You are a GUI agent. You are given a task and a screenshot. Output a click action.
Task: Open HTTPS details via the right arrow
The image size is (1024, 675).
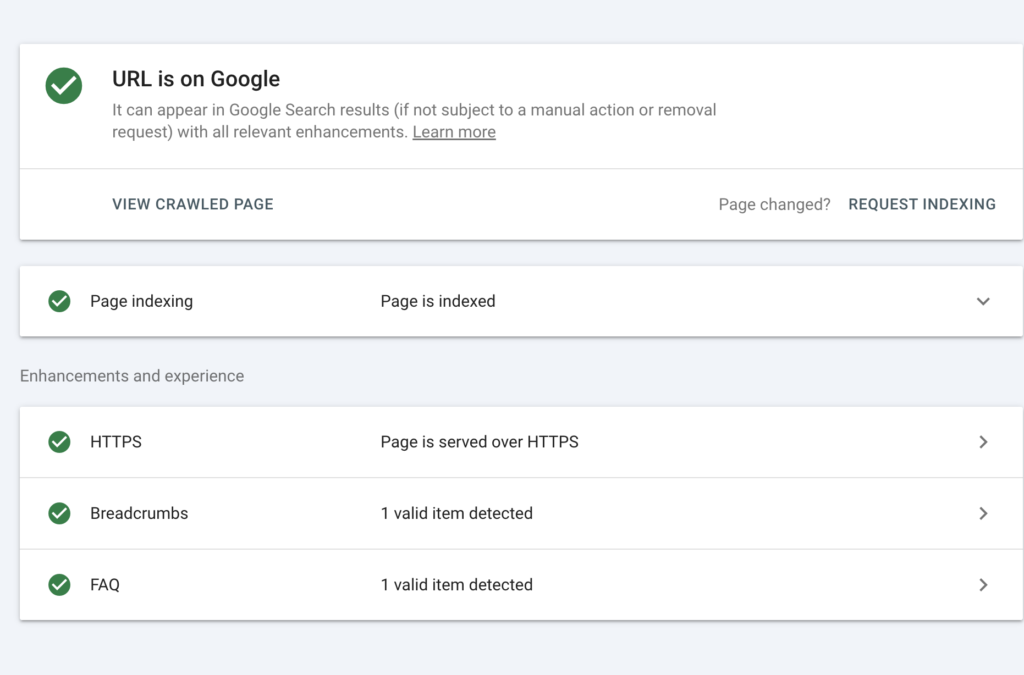click(983, 441)
